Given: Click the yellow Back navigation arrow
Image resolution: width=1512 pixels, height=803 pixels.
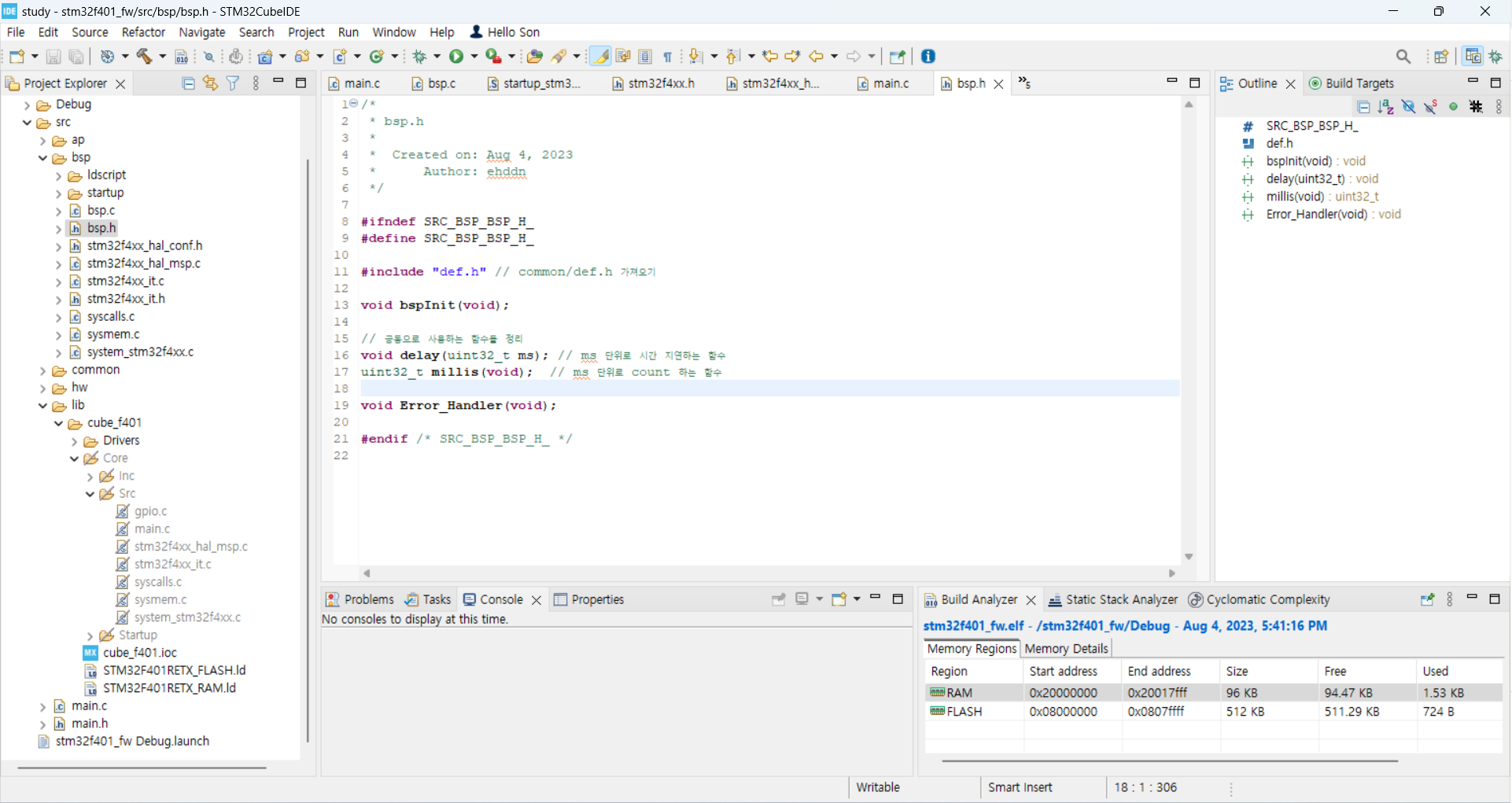Looking at the screenshot, I should click(x=817, y=56).
